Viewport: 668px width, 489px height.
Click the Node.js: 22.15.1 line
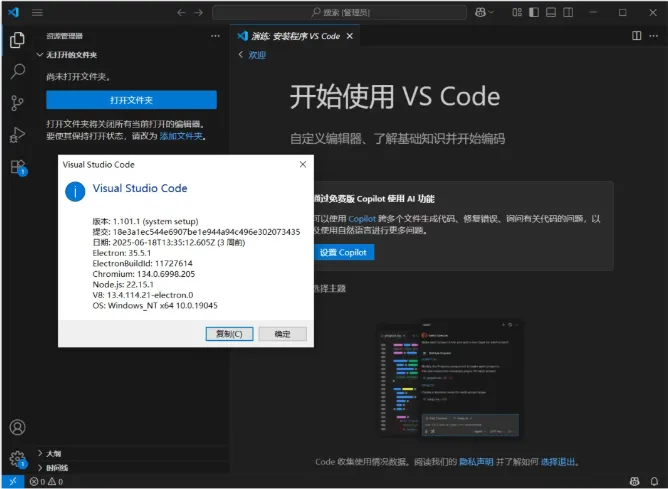pos(123,285)
